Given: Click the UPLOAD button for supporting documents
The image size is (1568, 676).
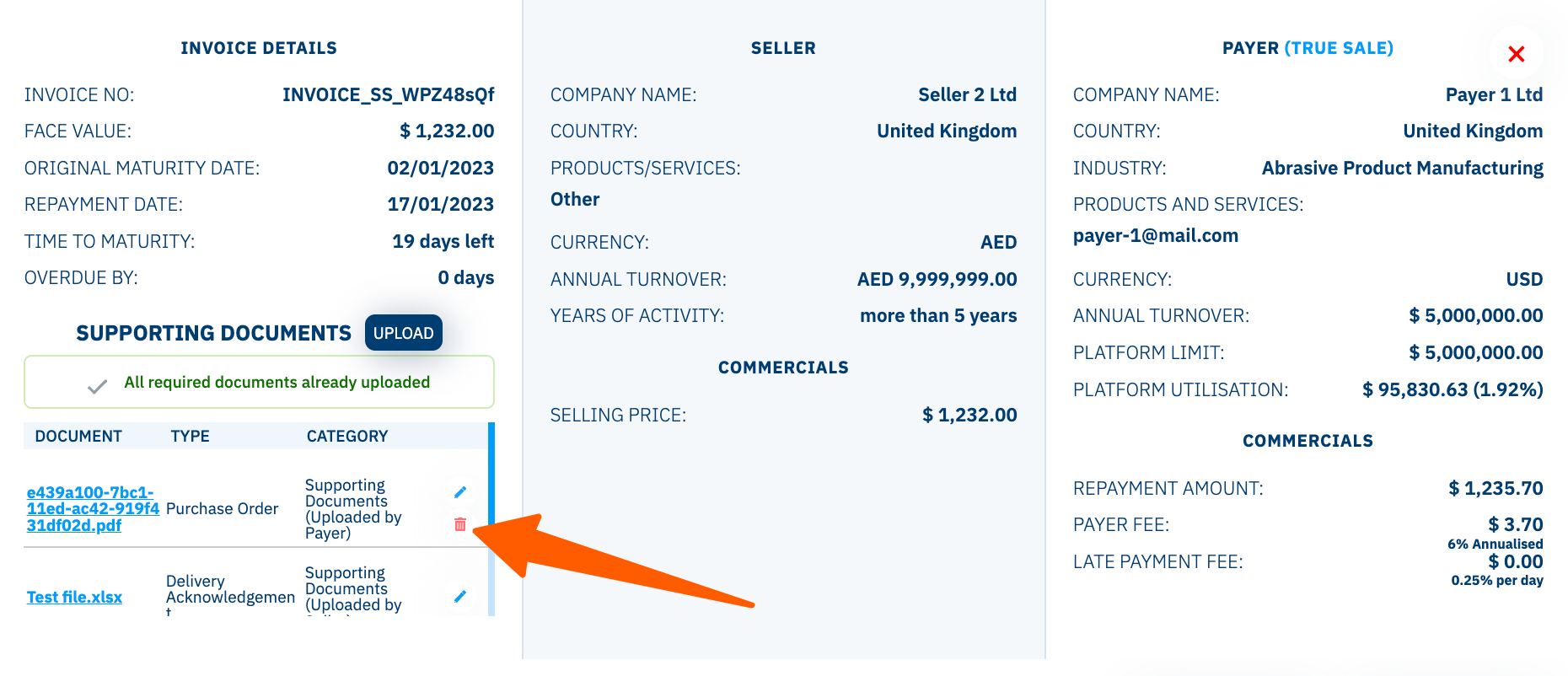Looking at the screenshot, I should click(403, 333).
